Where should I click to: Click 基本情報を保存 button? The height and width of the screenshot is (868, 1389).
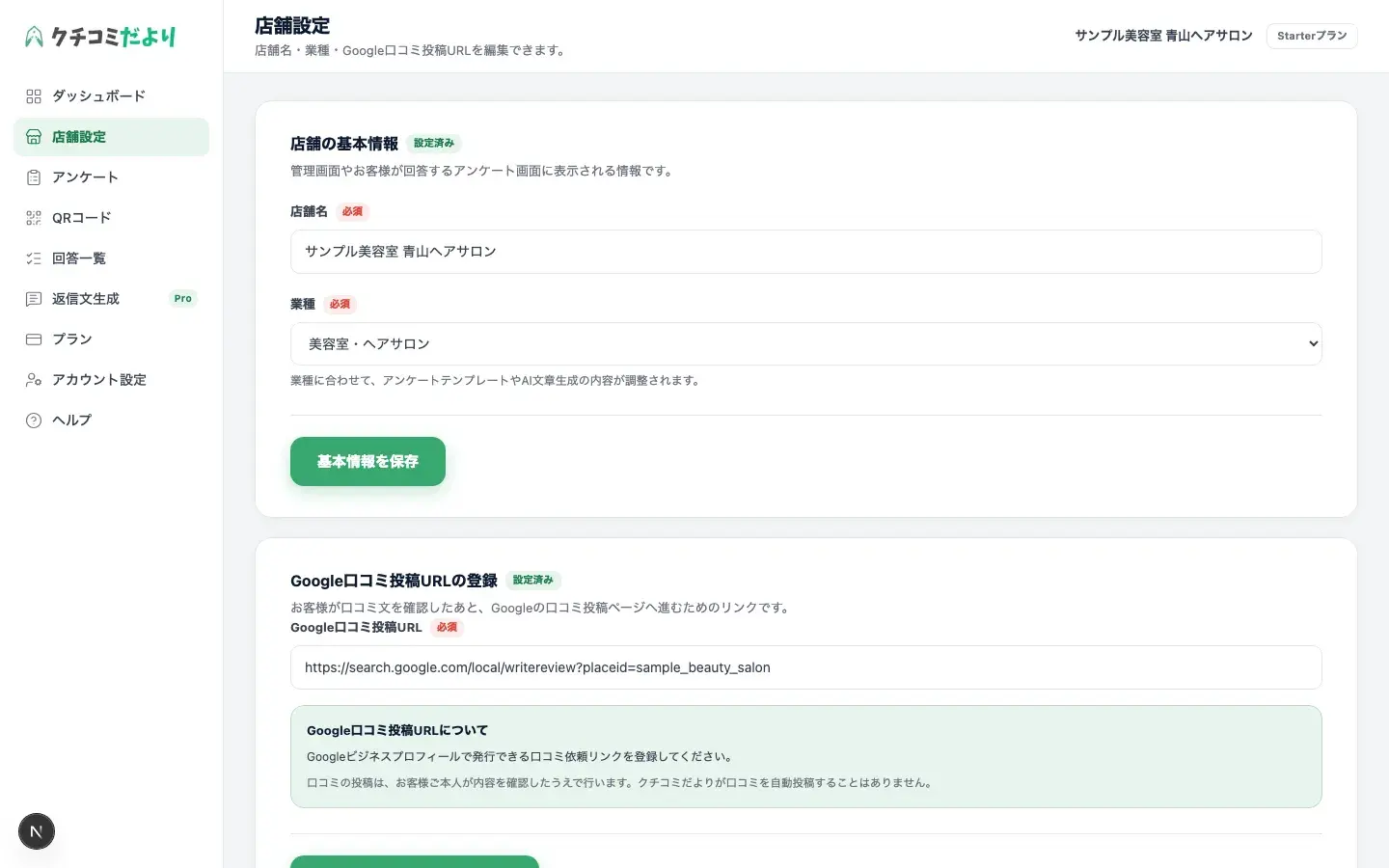point(368,462)
